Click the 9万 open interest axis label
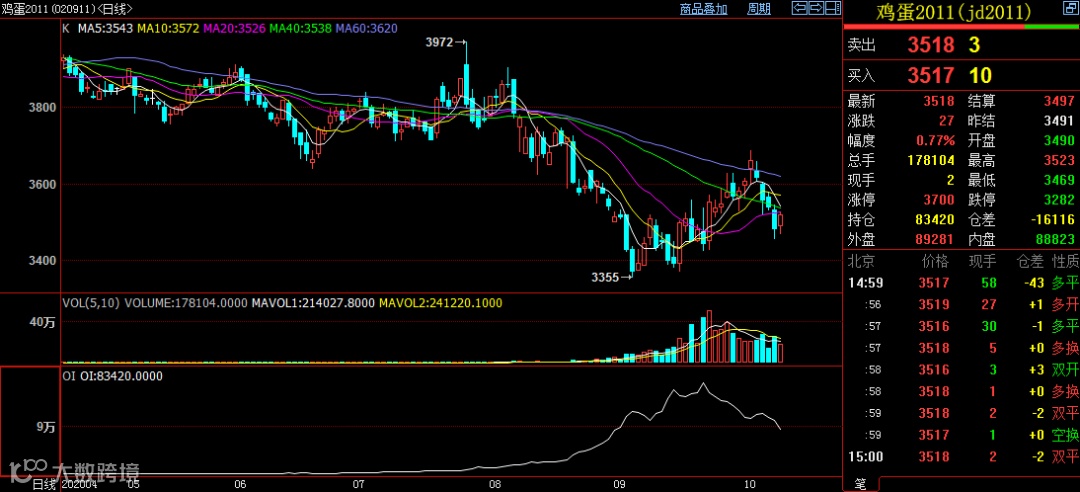The width and height of the screenshot is (1080, 492). point(47,427)
